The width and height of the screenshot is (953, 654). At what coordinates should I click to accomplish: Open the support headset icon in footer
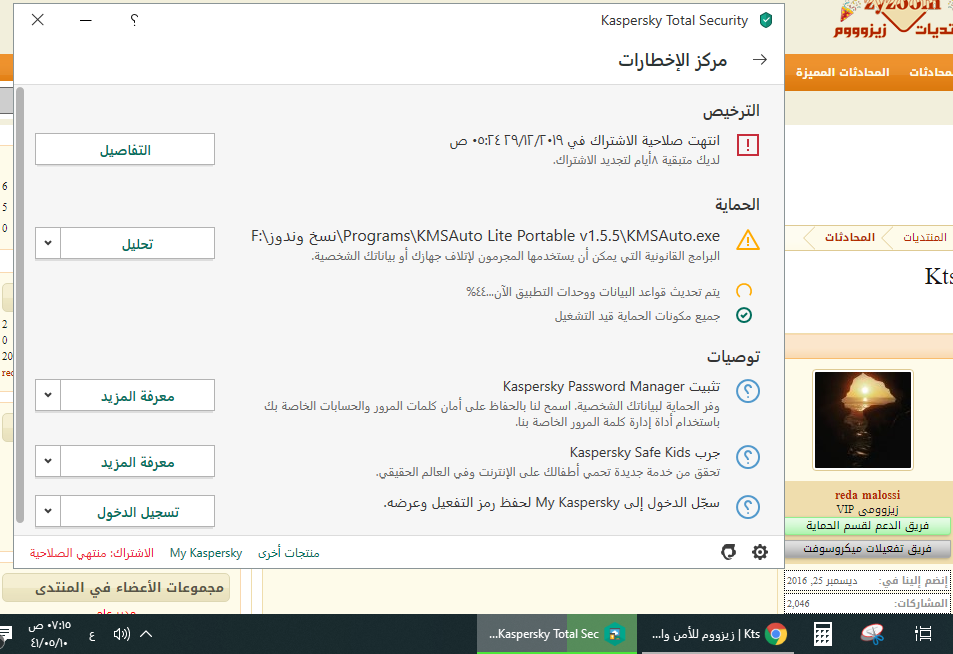coord(728,552)
